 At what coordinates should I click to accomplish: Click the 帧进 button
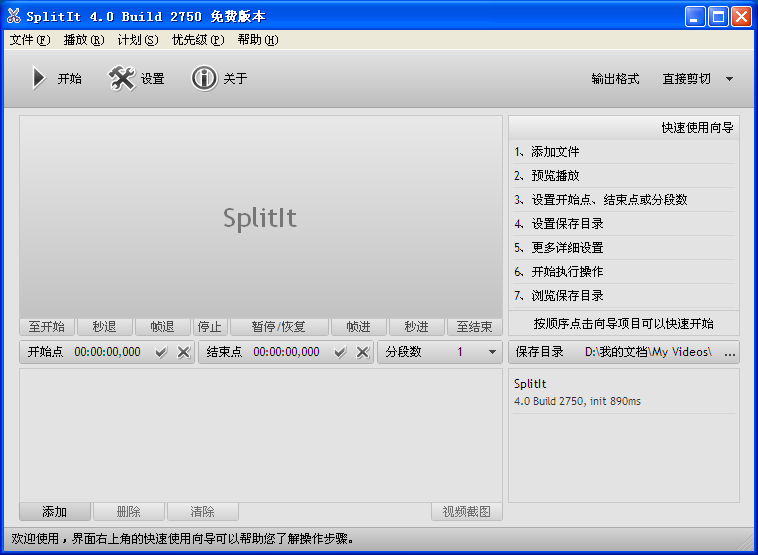359,327
